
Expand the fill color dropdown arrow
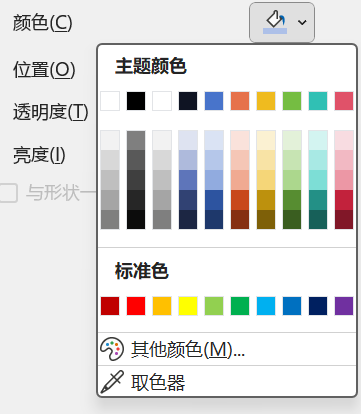tap(302, 23)
